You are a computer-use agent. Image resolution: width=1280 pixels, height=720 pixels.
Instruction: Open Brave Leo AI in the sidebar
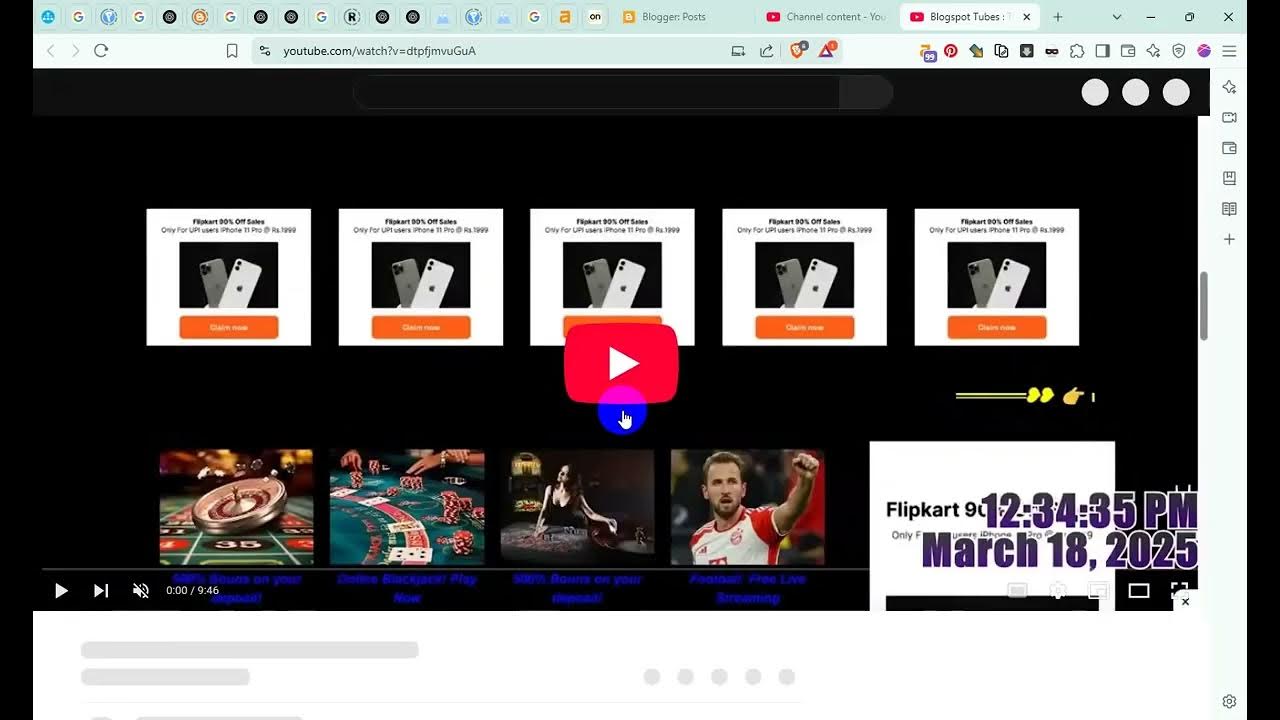pos(1228,88)
